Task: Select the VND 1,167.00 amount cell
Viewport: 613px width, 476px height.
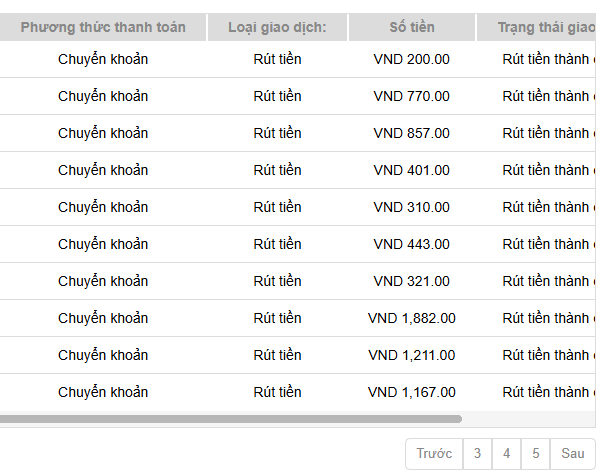Action: pyautogui.click(x=412, y=392)
